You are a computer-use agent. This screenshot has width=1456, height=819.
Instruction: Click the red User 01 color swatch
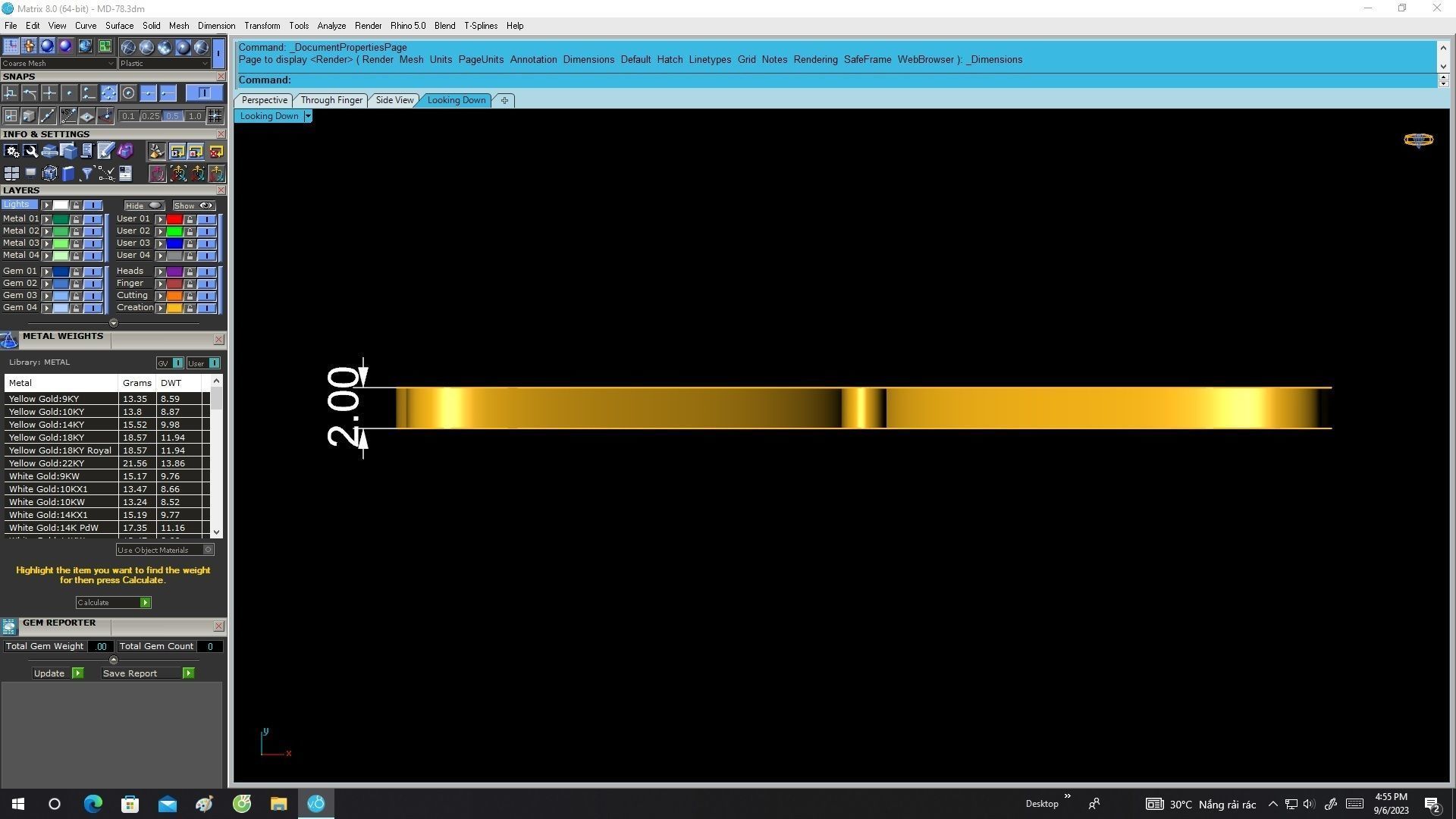[174, 219]
